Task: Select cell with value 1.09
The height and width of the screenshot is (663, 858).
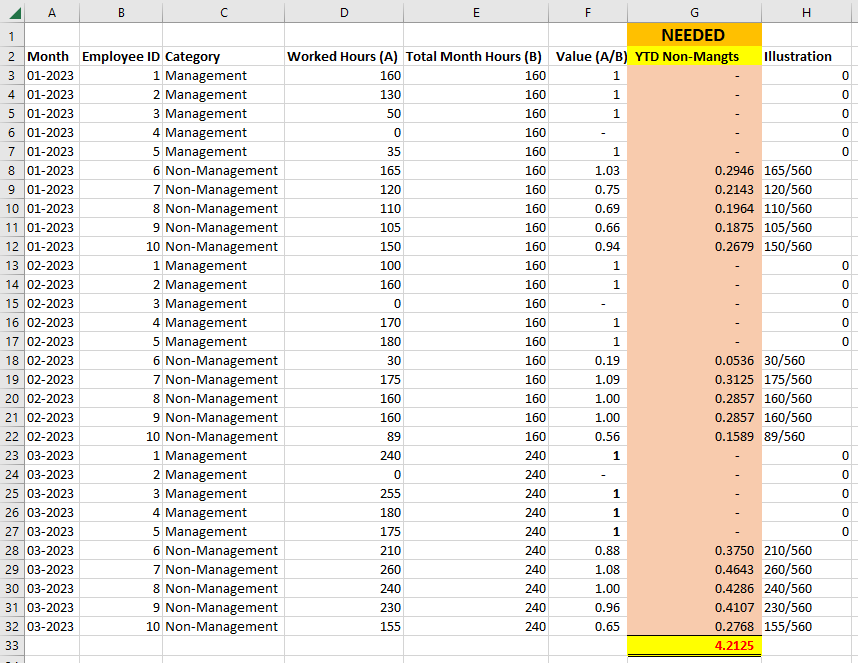Action: pyautogui.click(x=588, y=380)
